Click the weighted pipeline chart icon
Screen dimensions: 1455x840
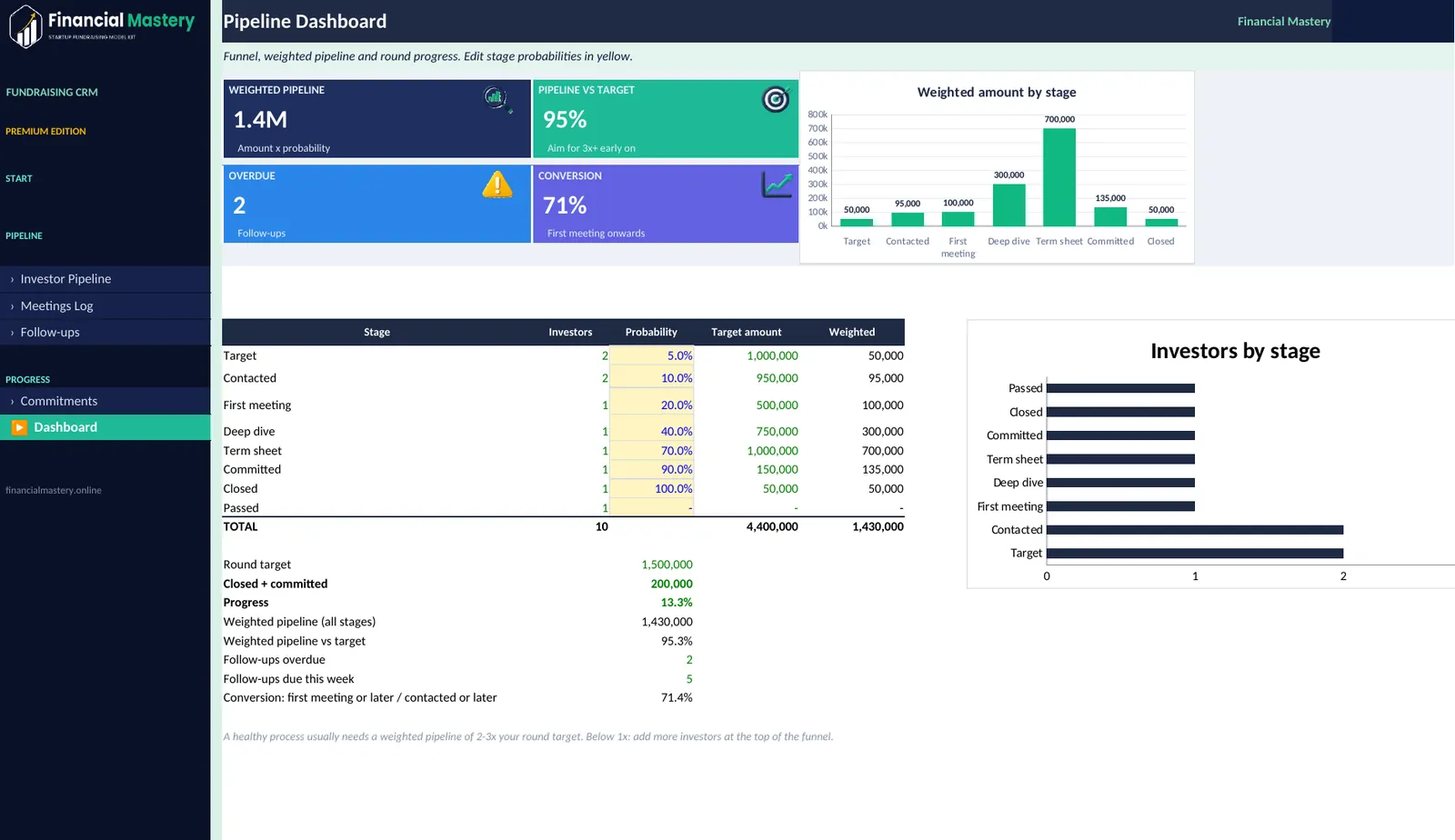pos(496,97)
